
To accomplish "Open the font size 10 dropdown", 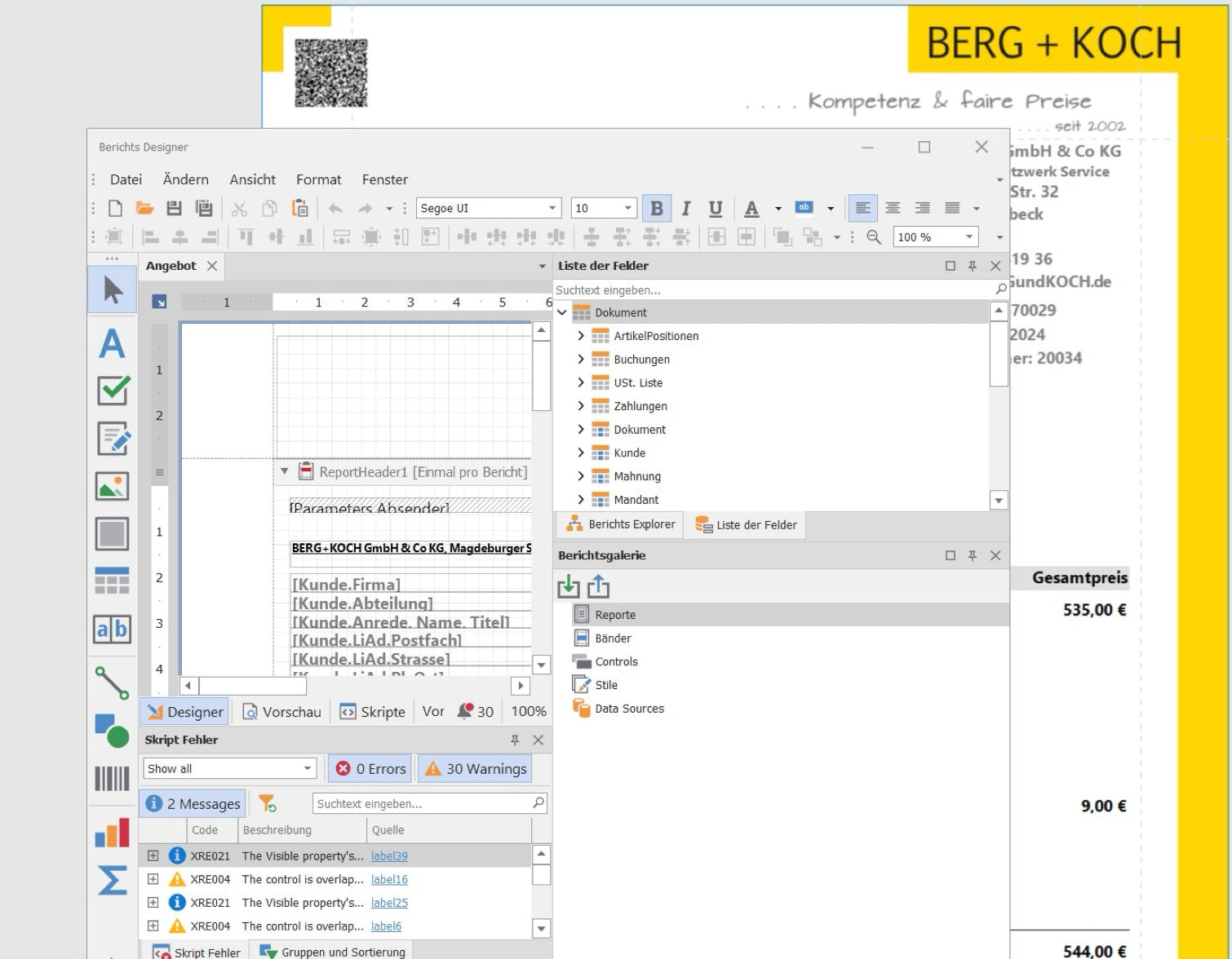I will pos(627,208).
